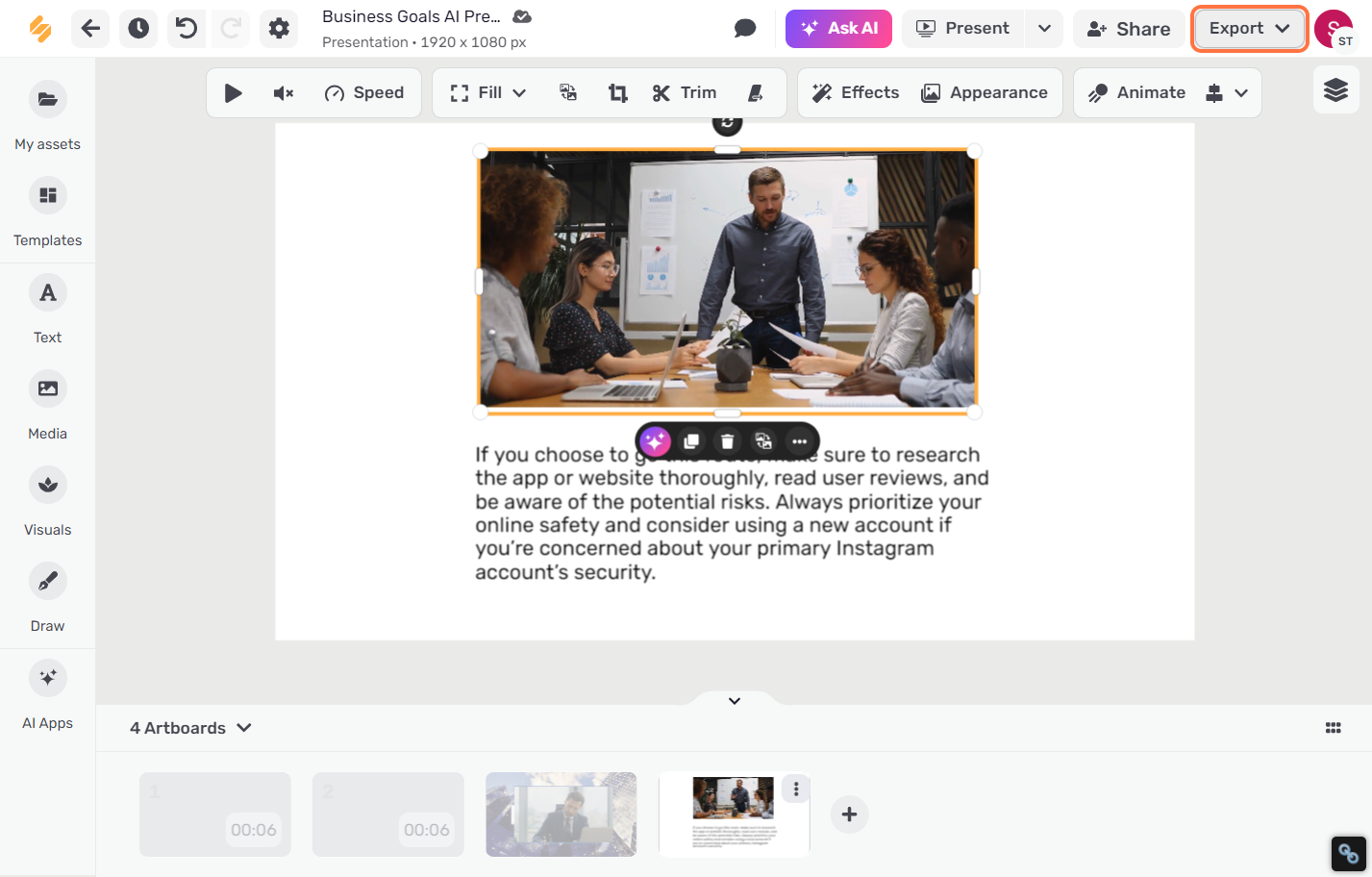Add a new artboard
The image size is (1372, 877).
(x=849, y=814)
